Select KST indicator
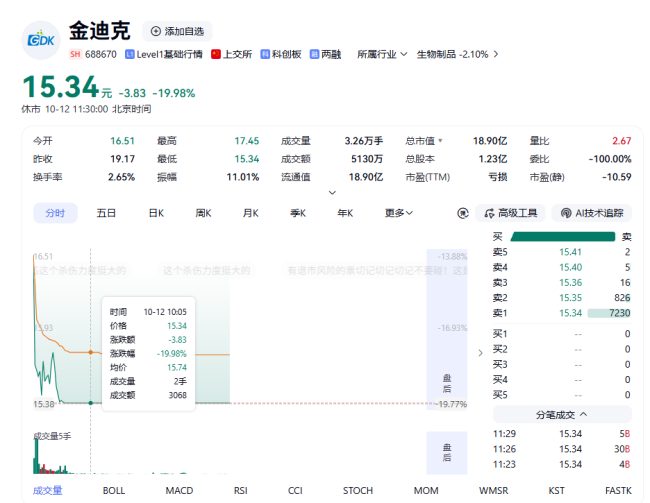Image resolution: width=650 pixels, height=503 pixels. click(556, 491)
